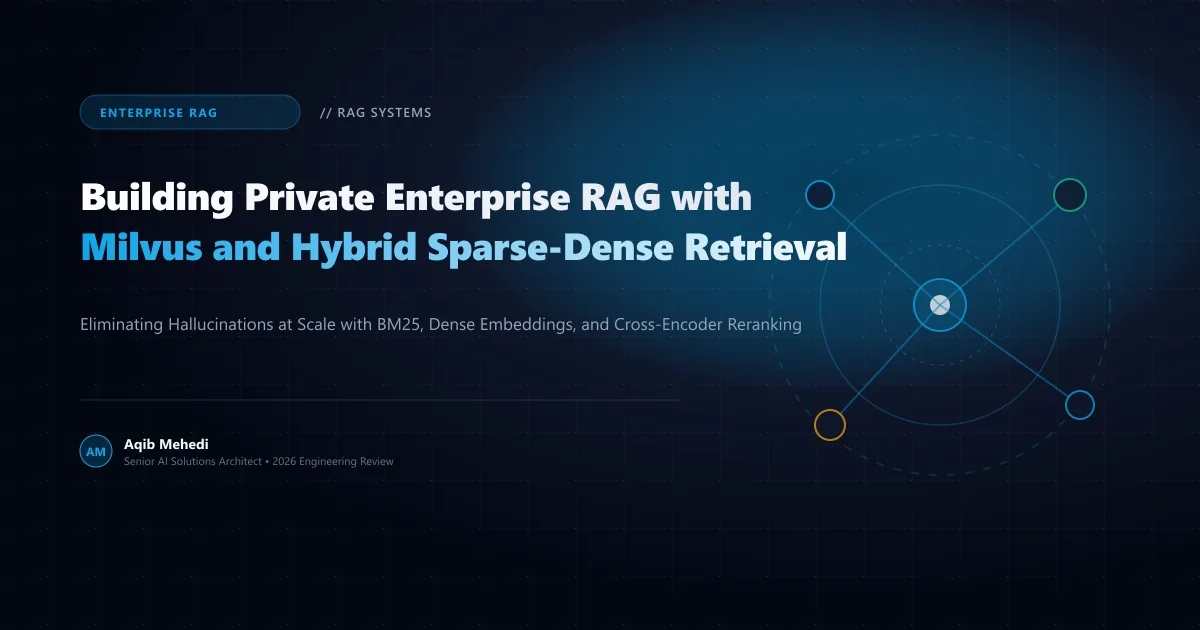Select the green node in the network diagram
This screenshot has width=1200, height=630.
coord(1069,195)
